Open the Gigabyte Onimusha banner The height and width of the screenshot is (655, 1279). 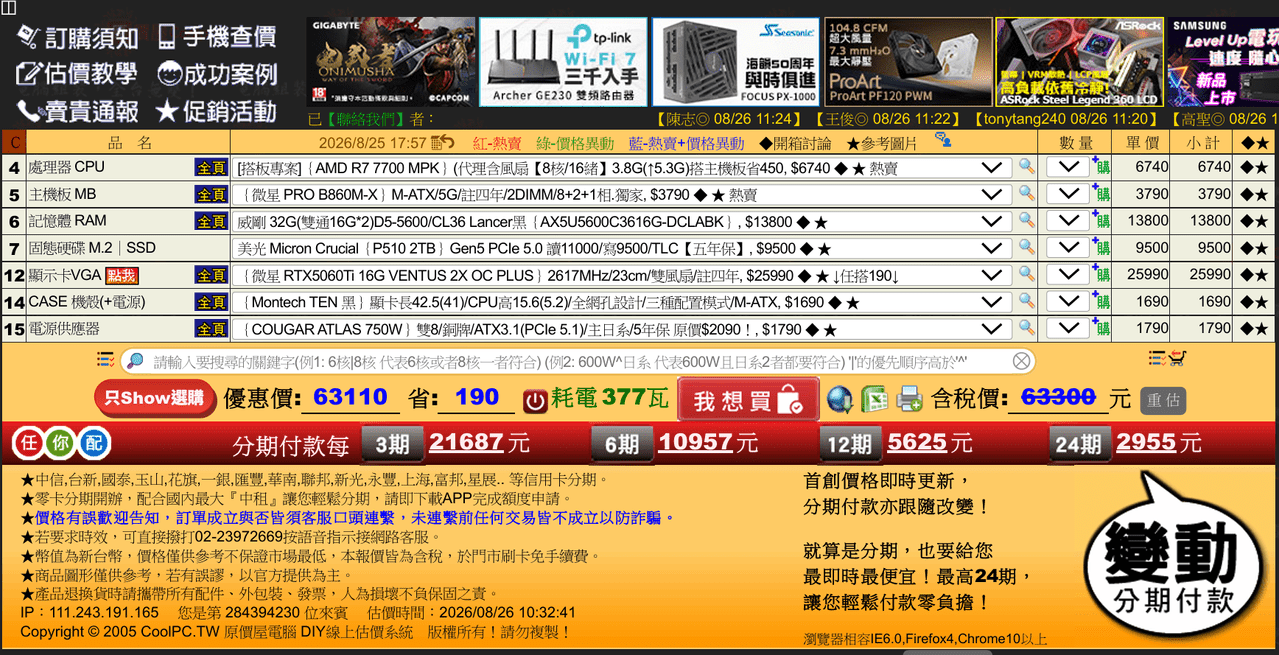pos(390,62)
